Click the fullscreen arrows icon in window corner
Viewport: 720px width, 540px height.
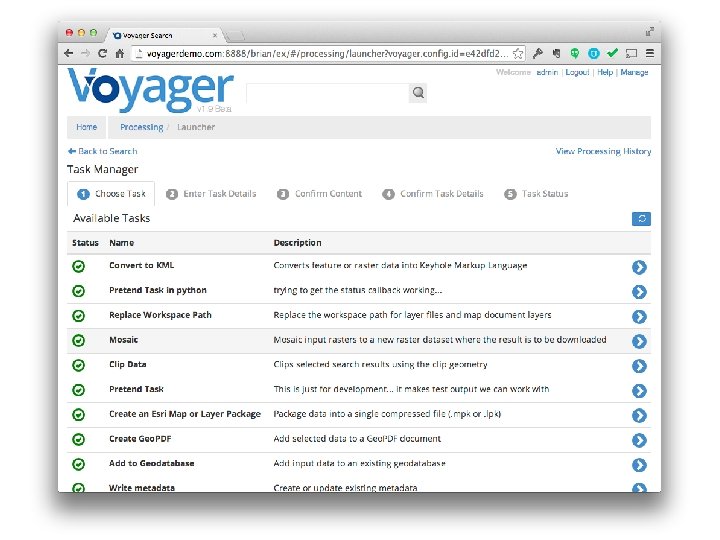pos(650,32)
